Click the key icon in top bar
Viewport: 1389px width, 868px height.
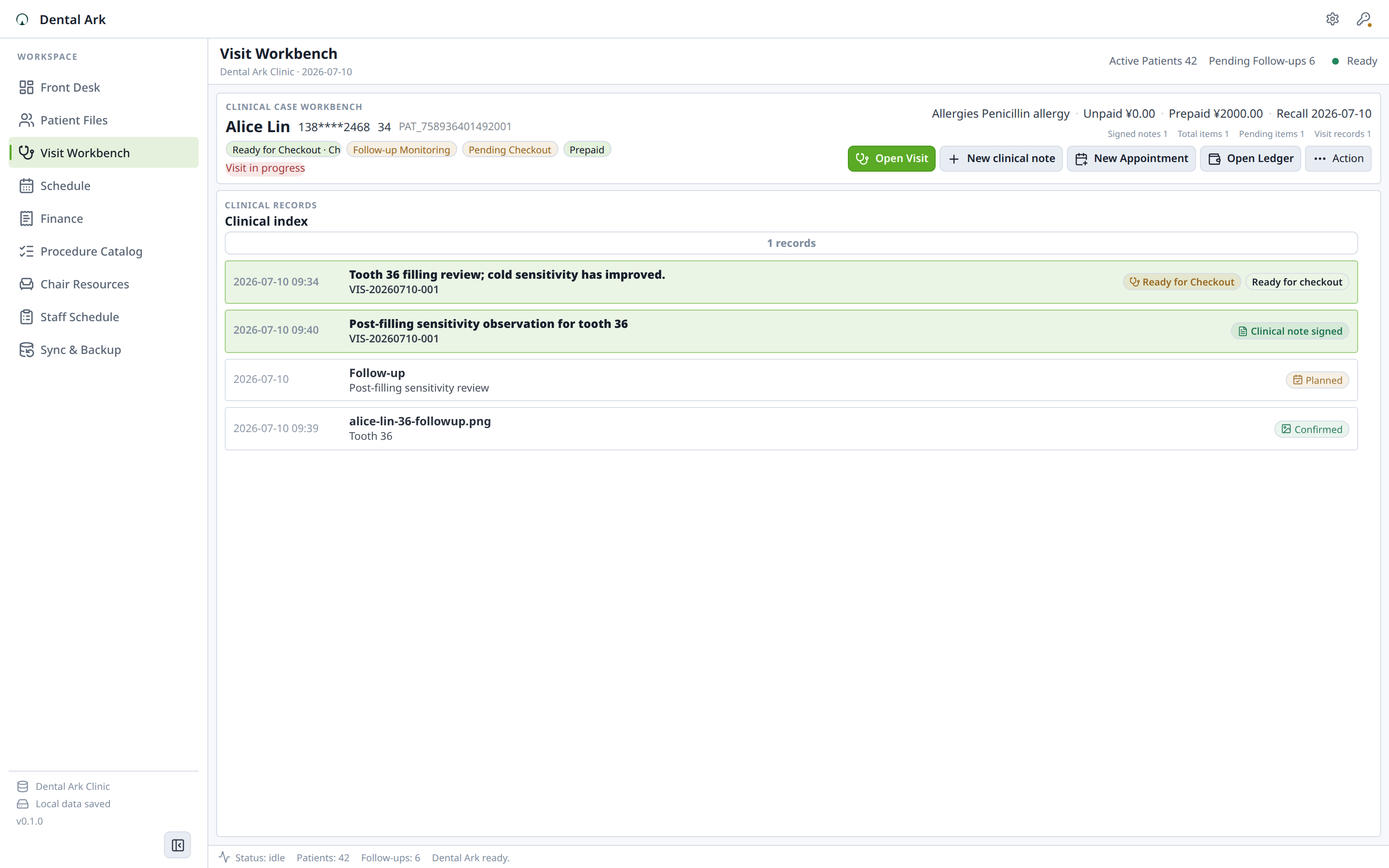1364,19
